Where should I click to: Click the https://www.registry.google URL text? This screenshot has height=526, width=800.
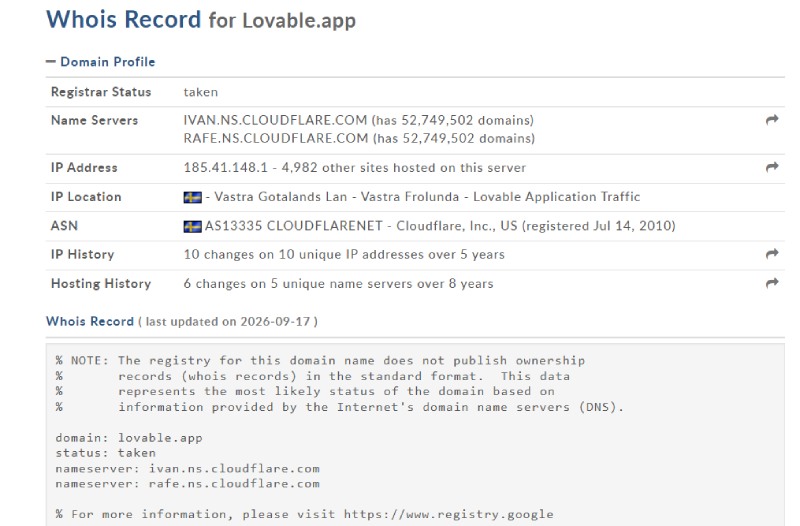[x=448, y=514]
